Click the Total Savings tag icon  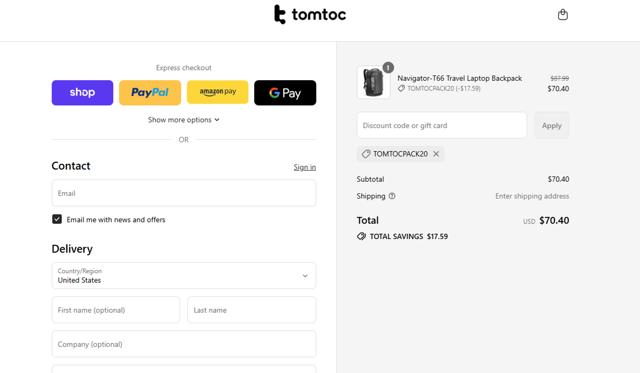point(361,236)
